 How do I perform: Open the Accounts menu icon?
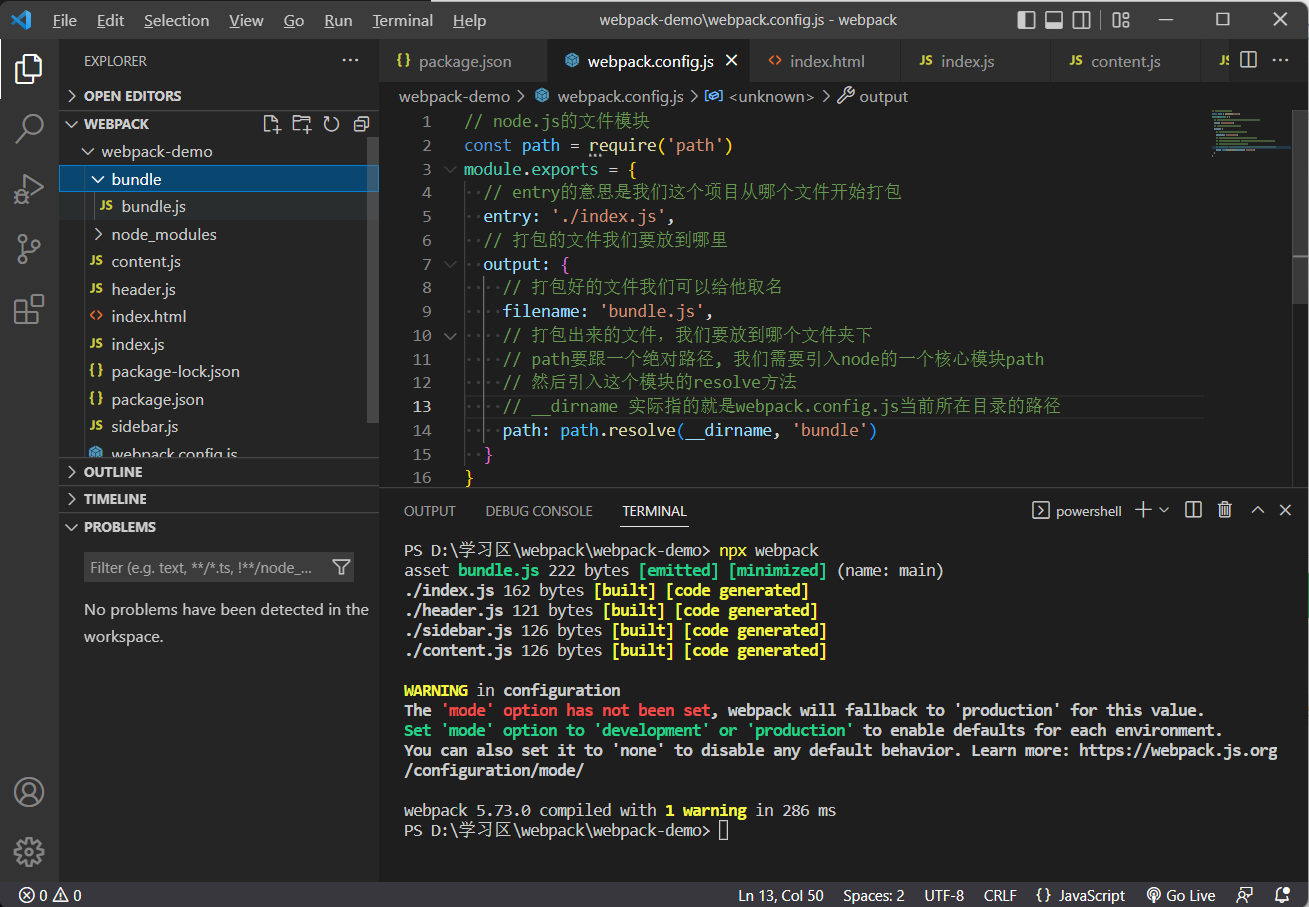29,792
